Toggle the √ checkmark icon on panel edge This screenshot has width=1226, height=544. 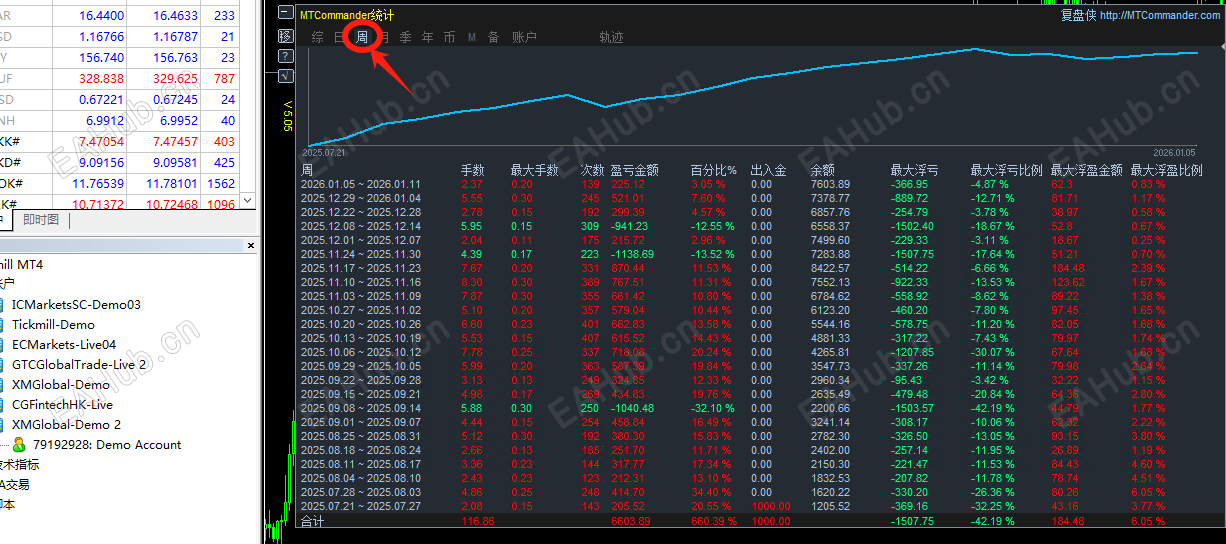(x=286, y=75)
